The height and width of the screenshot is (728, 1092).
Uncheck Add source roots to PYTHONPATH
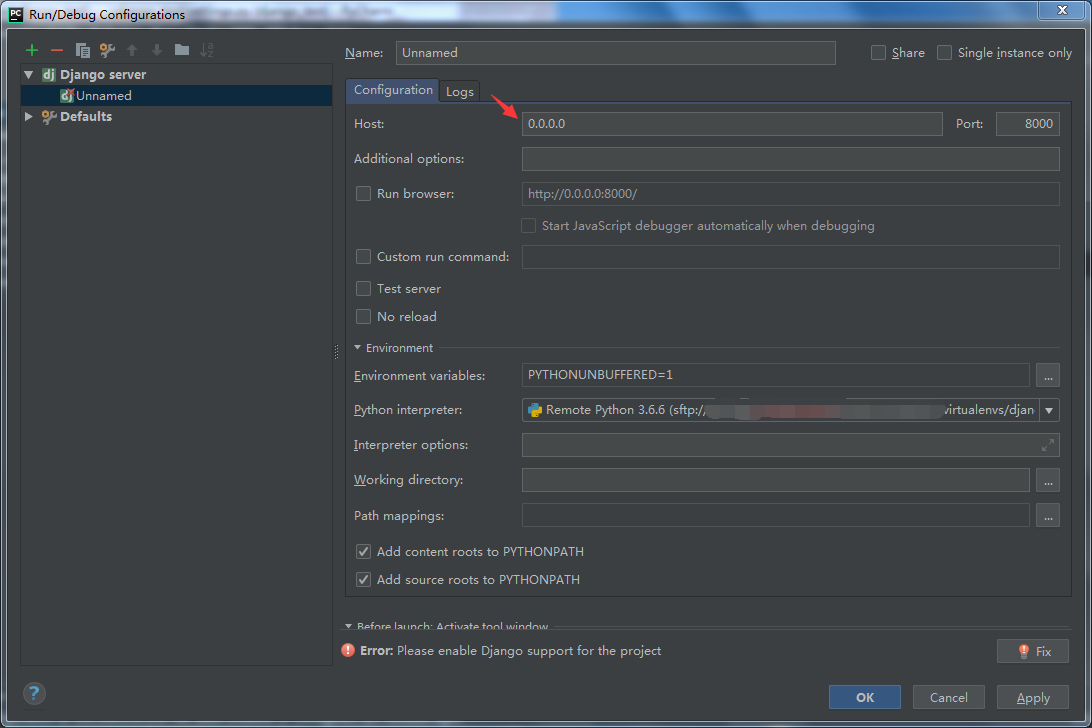[x=363, y=580]
